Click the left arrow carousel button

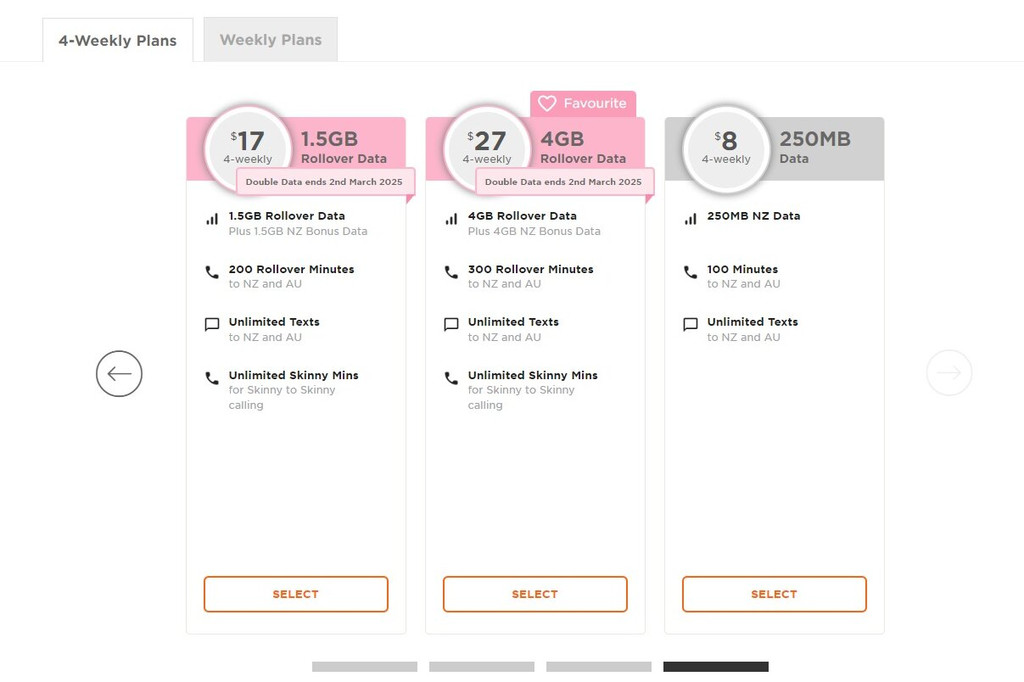(119, 374)
